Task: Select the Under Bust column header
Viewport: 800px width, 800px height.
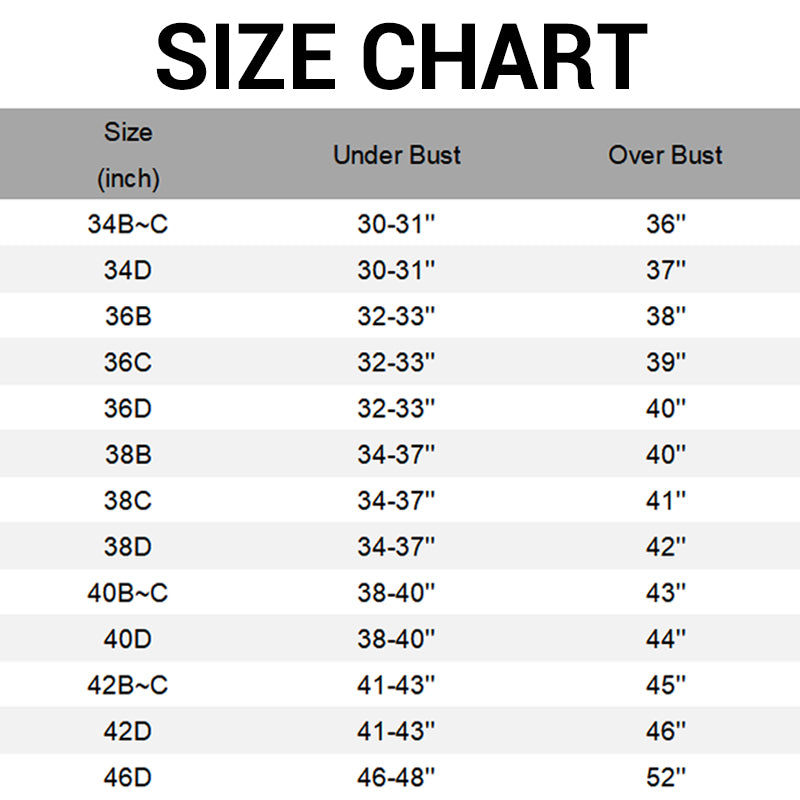Action: 397,155
